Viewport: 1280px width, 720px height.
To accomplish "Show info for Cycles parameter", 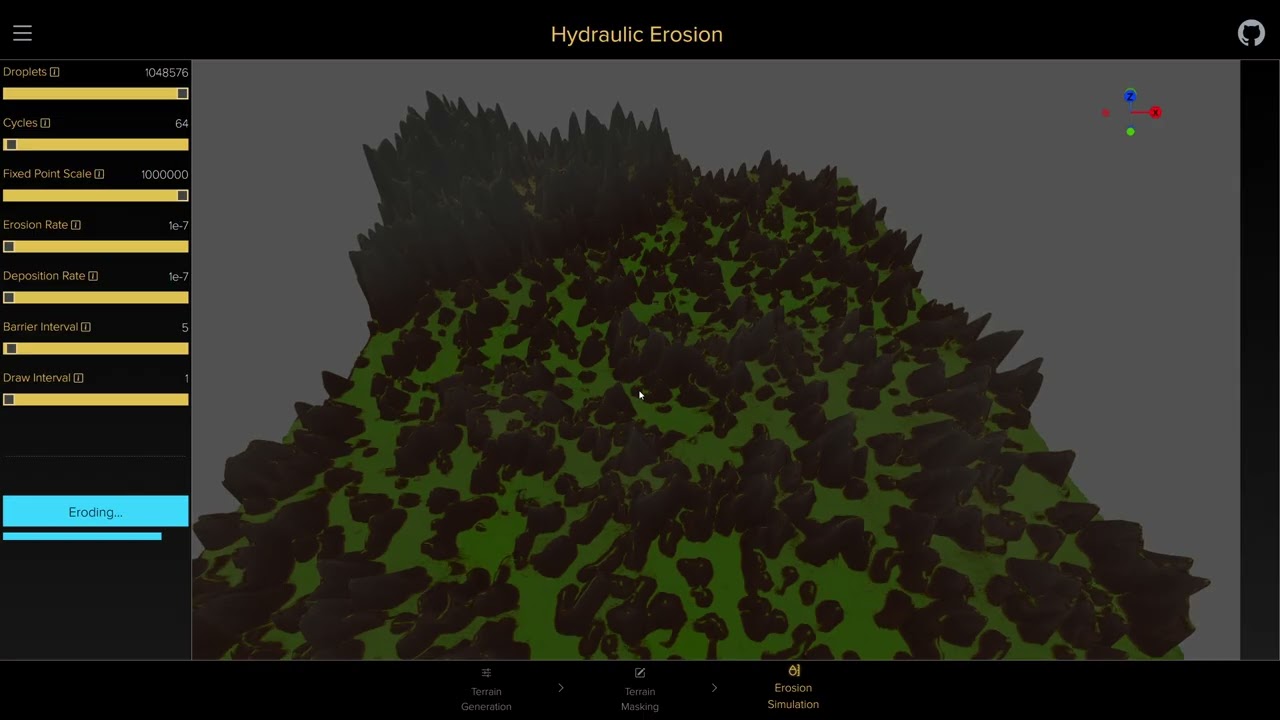I will 45,123.
